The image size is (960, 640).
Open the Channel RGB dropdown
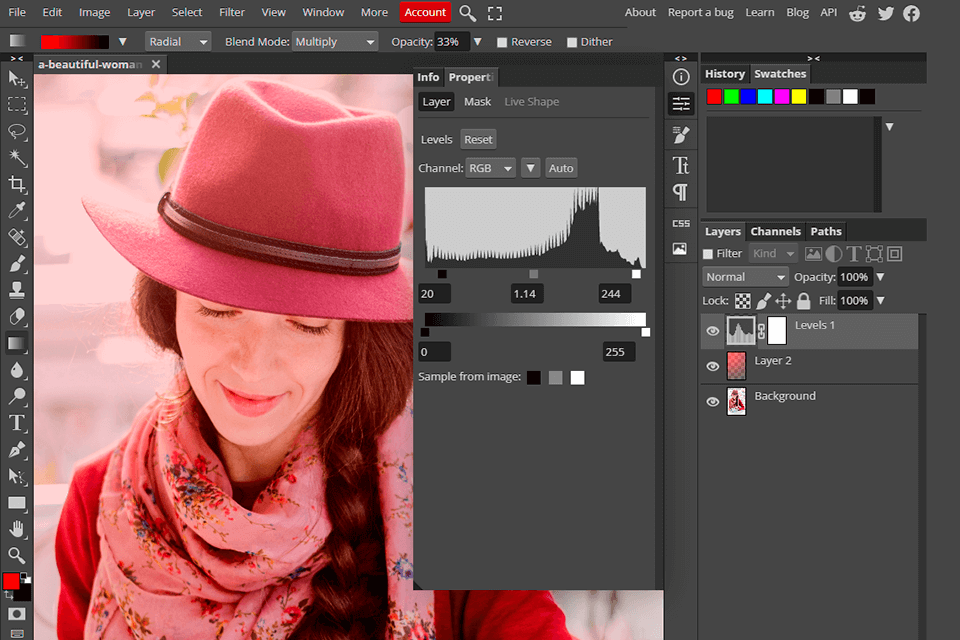click(490, 168)
